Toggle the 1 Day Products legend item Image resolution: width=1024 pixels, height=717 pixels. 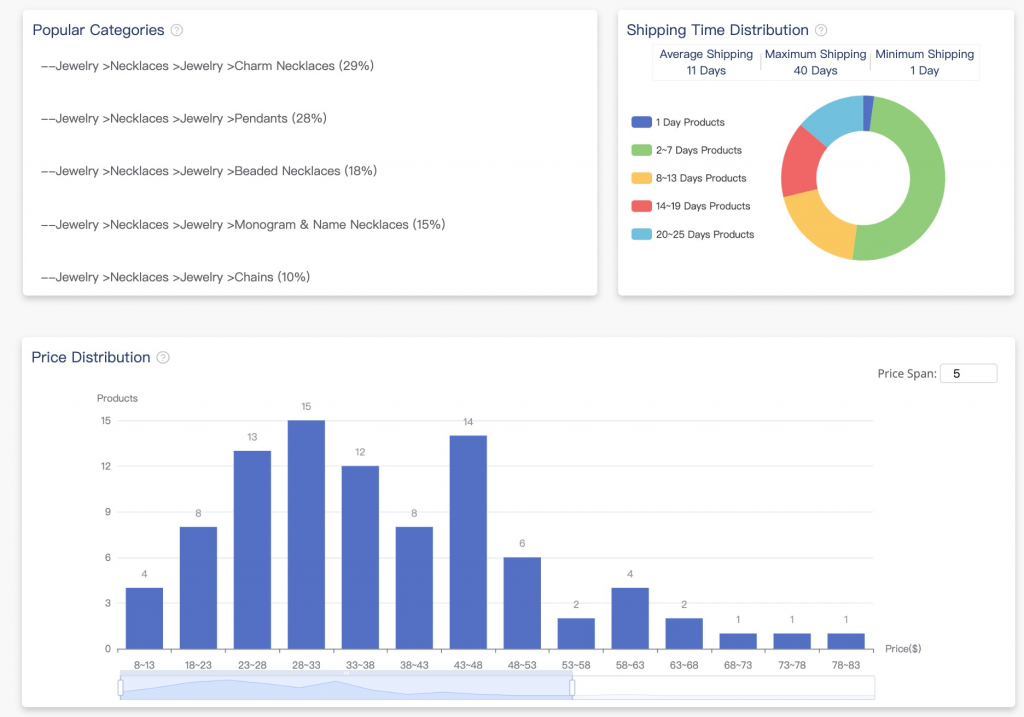678,122
